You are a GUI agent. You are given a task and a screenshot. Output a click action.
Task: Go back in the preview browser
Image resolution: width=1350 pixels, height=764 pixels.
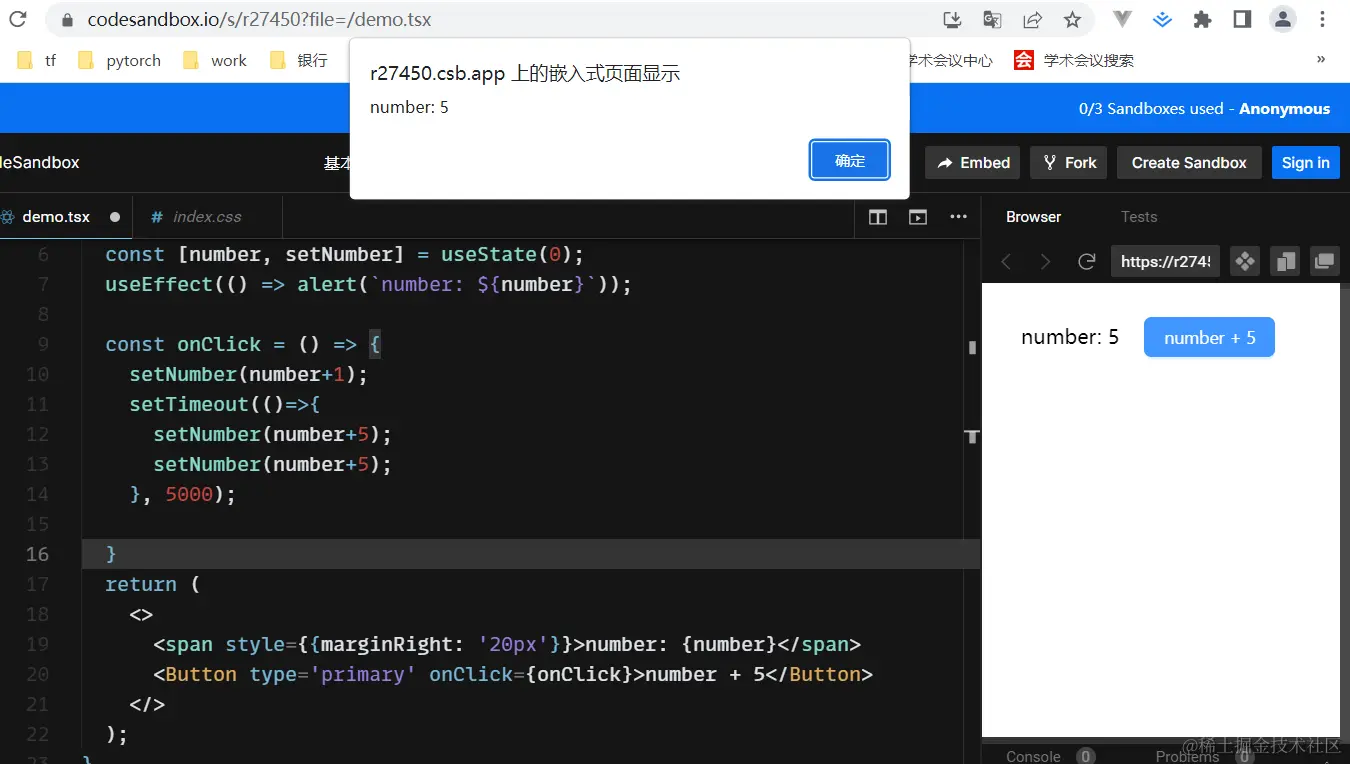1007,262
